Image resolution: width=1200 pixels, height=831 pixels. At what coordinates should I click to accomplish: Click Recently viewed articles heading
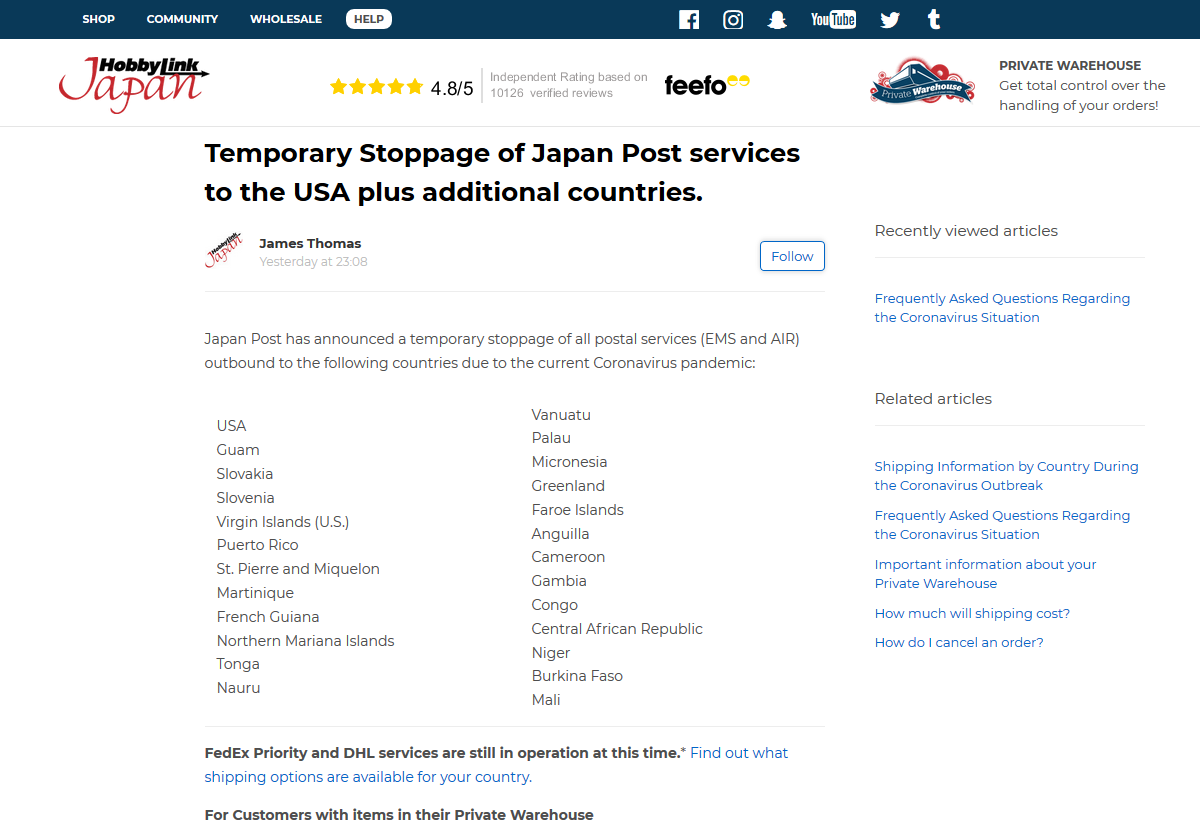tap(966, 231)
